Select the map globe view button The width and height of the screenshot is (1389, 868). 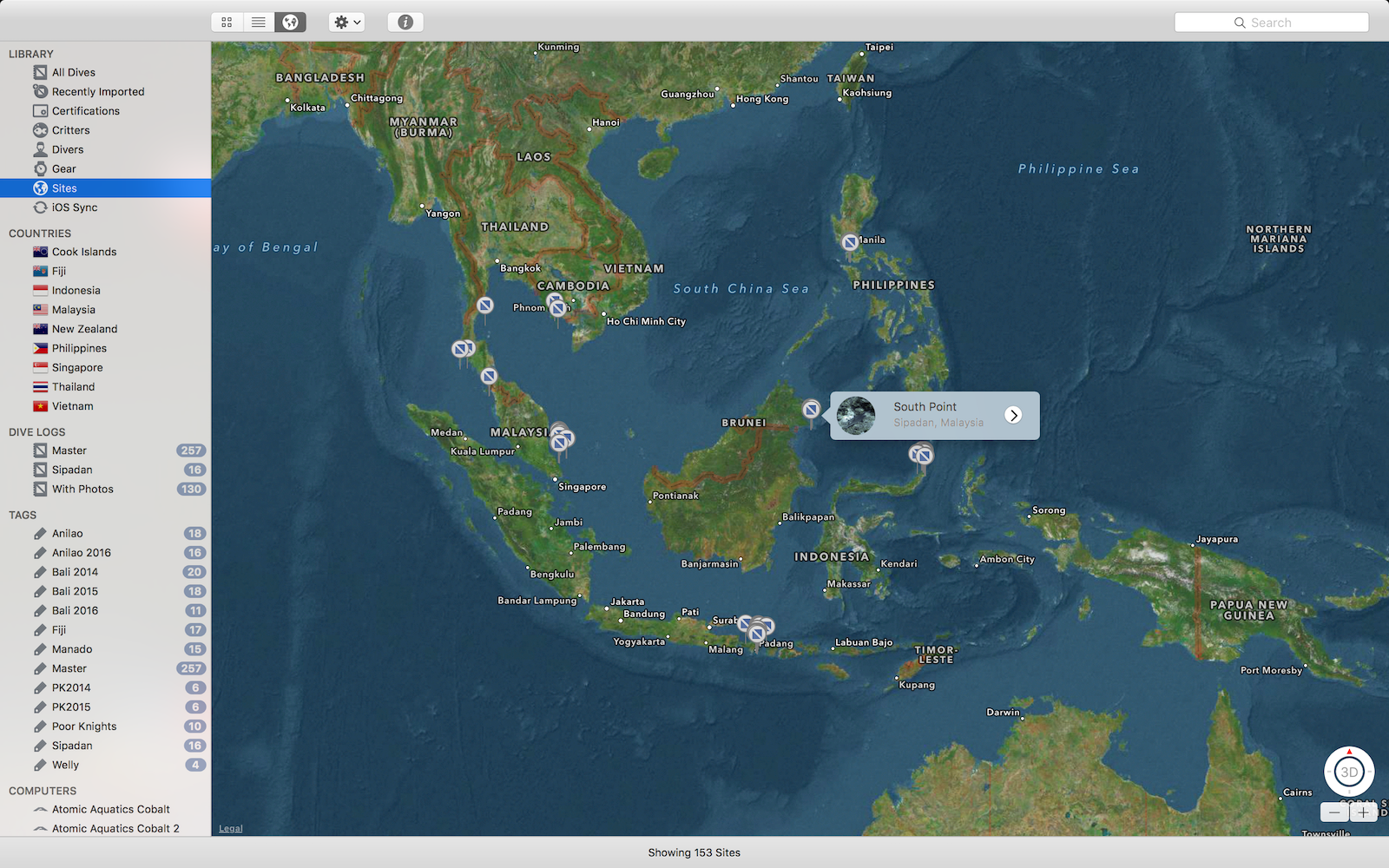coord(290,23)
